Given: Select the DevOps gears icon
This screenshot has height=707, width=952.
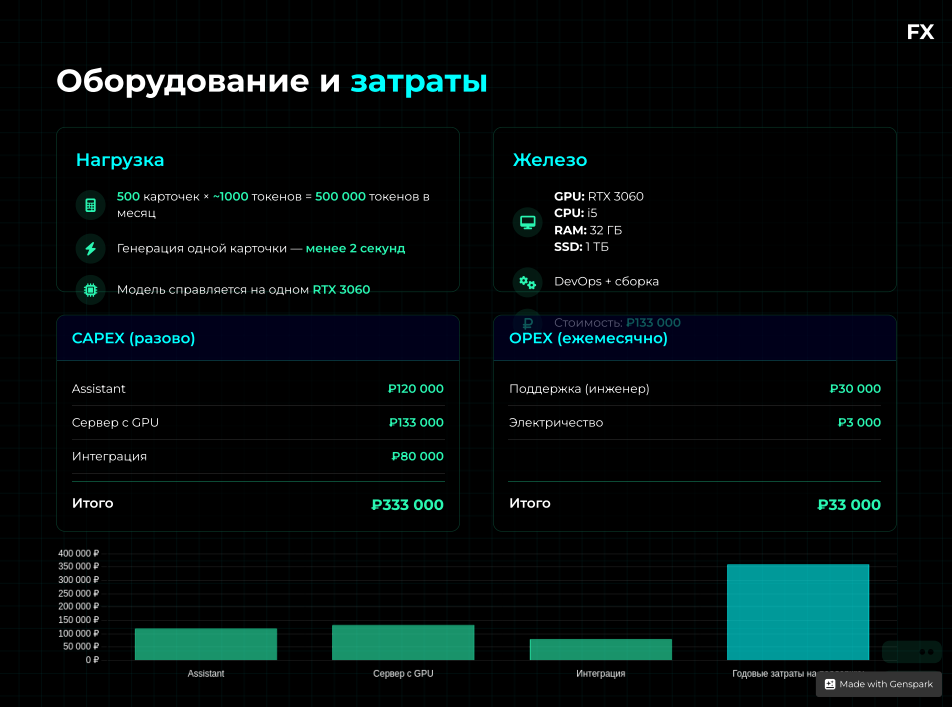Looking at the screenshot, I should pos(527,283).
